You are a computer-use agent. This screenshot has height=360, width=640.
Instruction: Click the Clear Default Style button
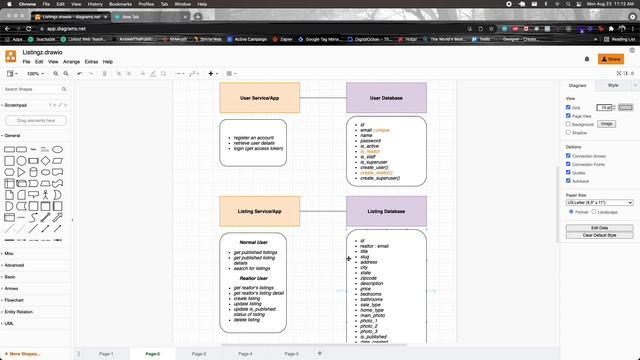[599, 236]
